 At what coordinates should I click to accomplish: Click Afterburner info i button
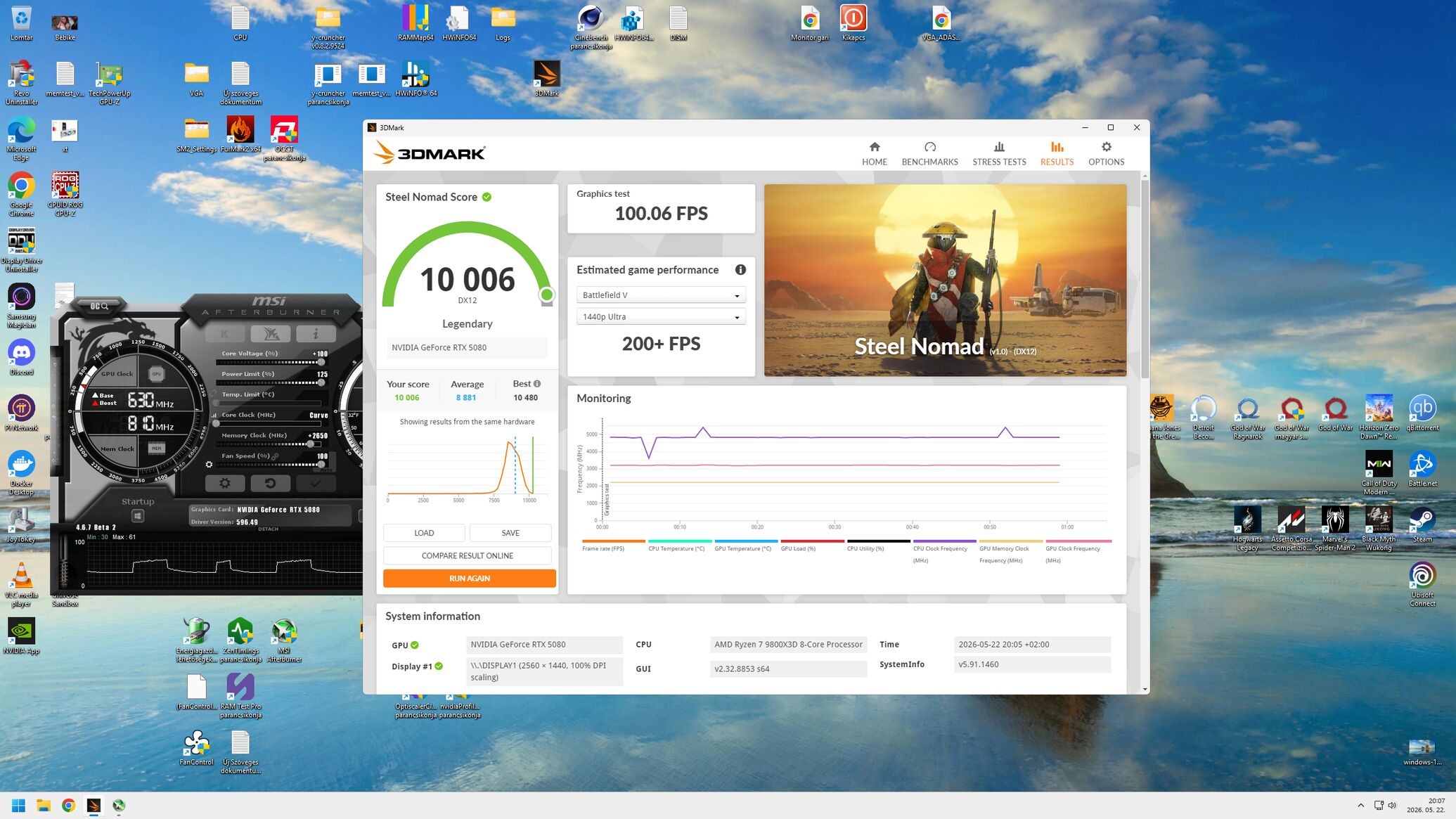316,333
